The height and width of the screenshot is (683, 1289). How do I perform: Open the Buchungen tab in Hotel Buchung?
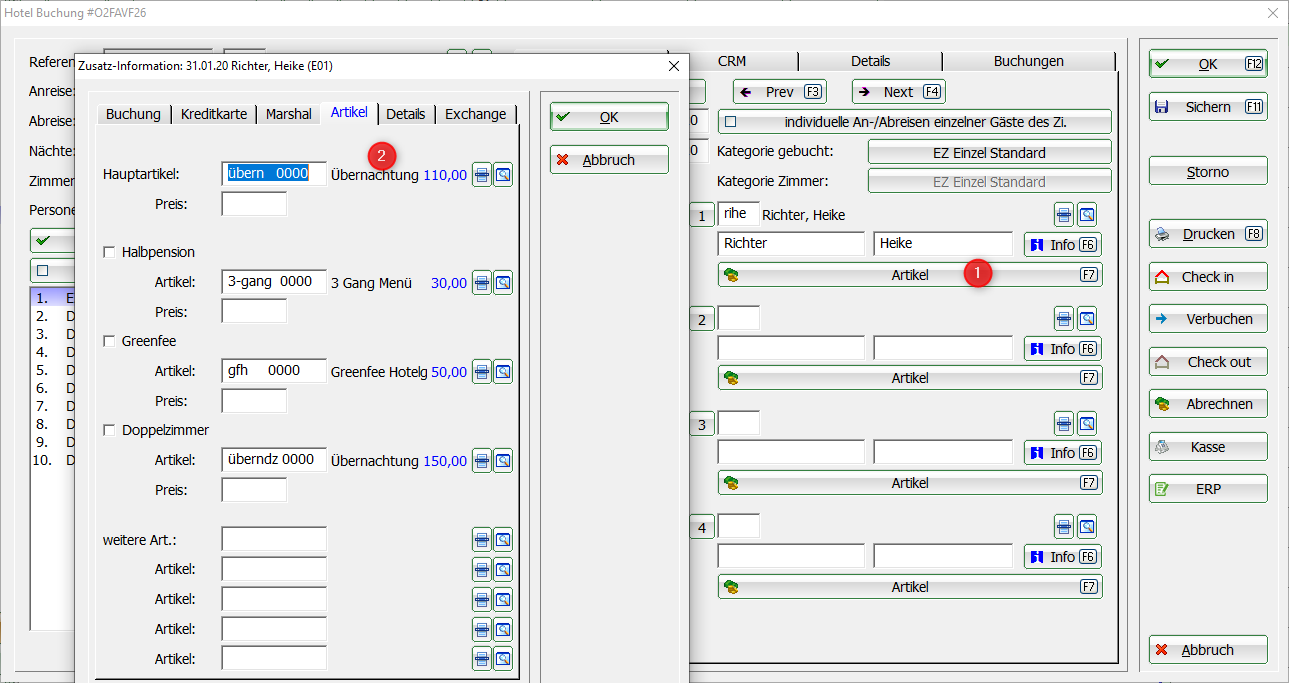(x=1029, y=61)
